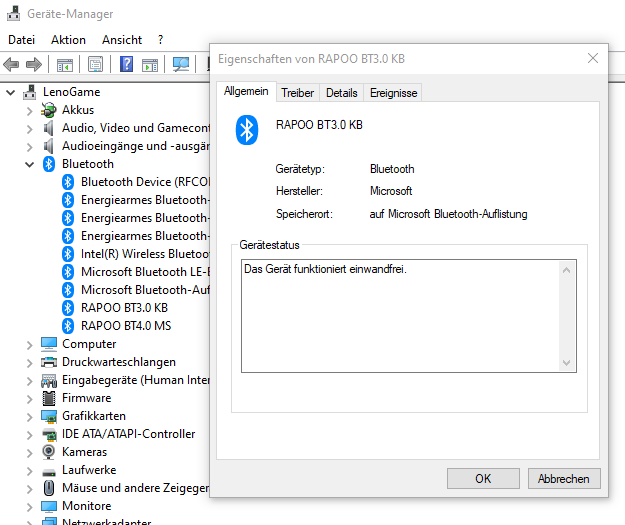Click the Monitore screen icon

49,506
